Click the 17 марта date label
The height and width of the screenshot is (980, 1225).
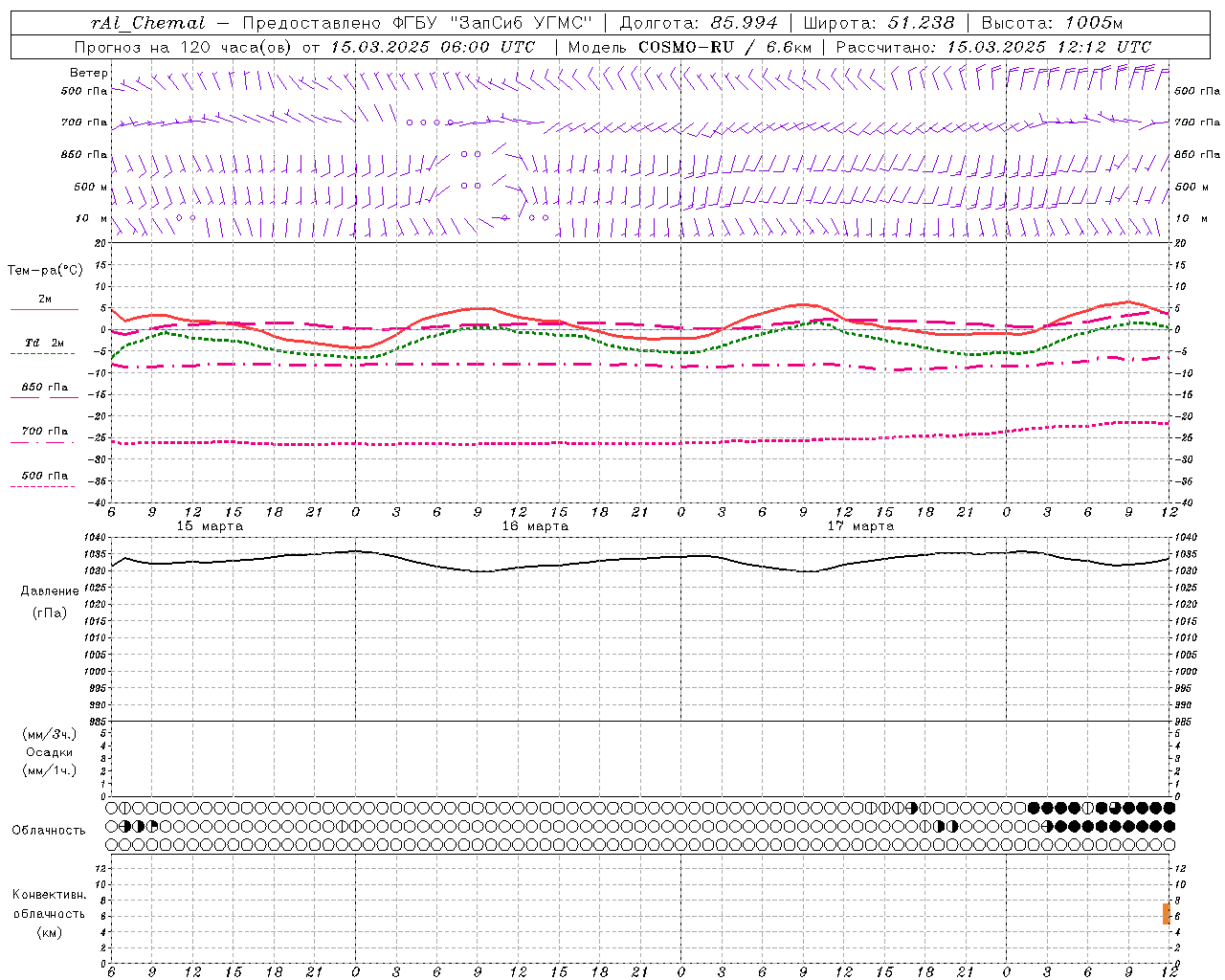click(860, 526)
